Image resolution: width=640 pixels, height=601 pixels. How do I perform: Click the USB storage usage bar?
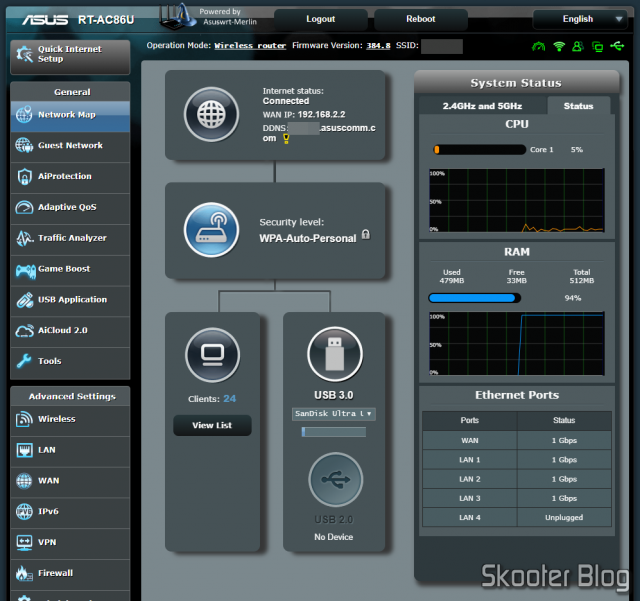[x=333, y=432]
